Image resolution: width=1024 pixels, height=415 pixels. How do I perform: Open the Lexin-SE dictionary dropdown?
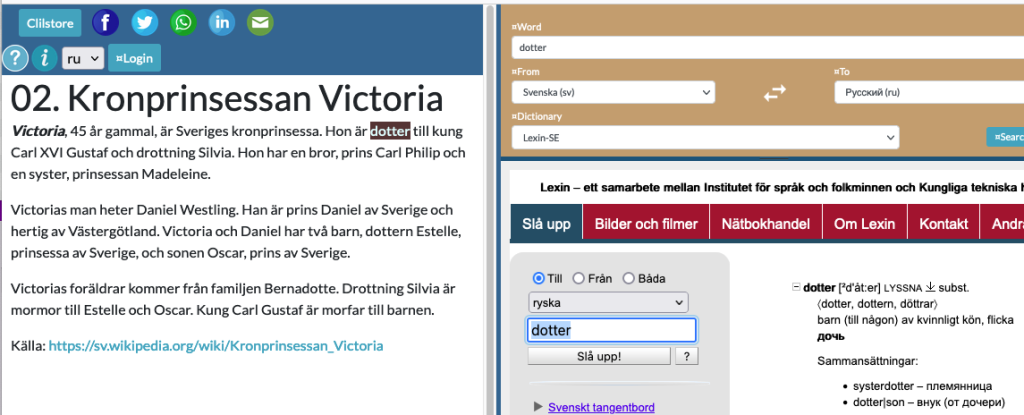(x=704, y=137)
